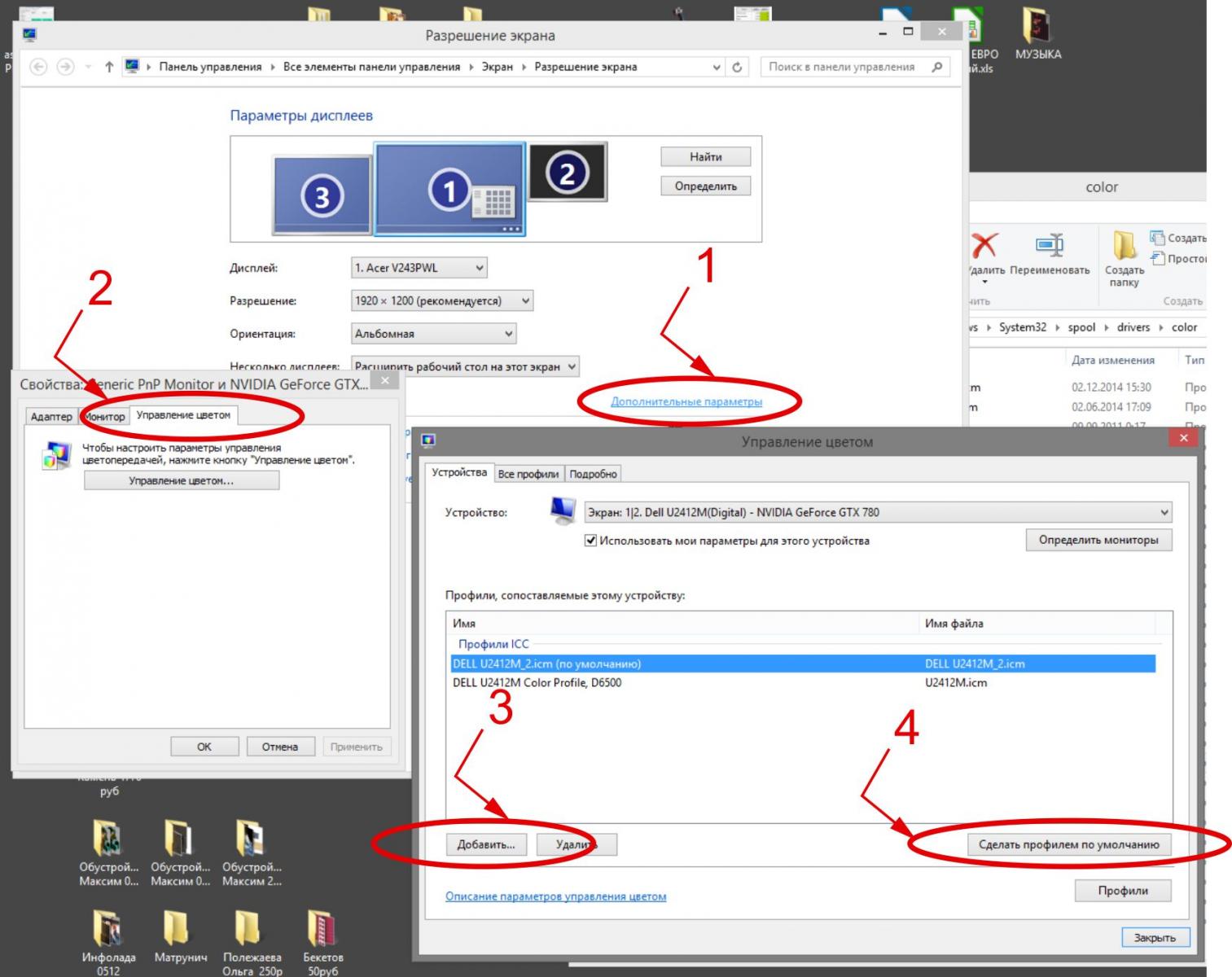Click Сделать профилем по умолчанию button

(x=1069, y=844)
